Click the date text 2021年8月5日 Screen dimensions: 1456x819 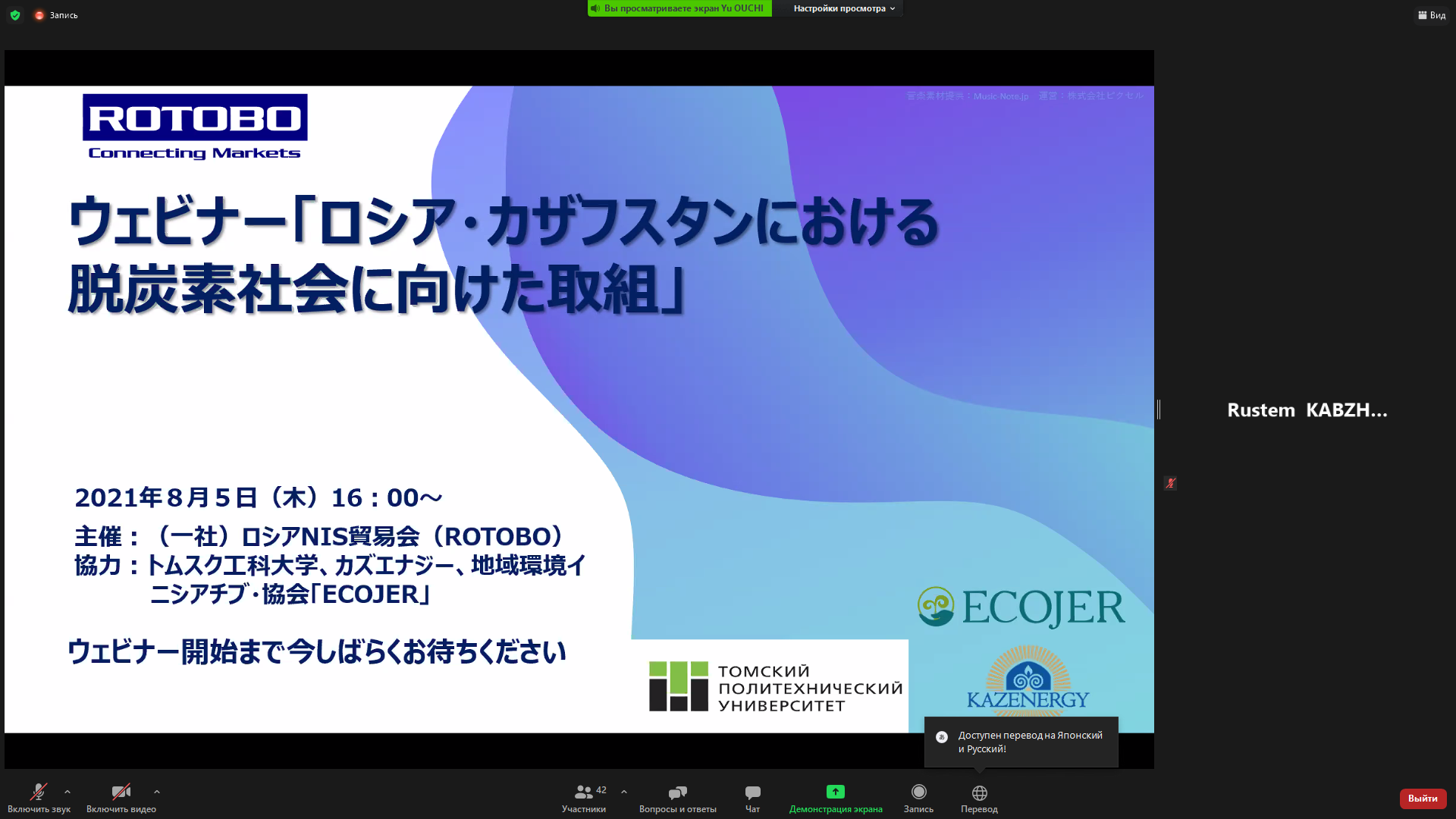[167, 497]
